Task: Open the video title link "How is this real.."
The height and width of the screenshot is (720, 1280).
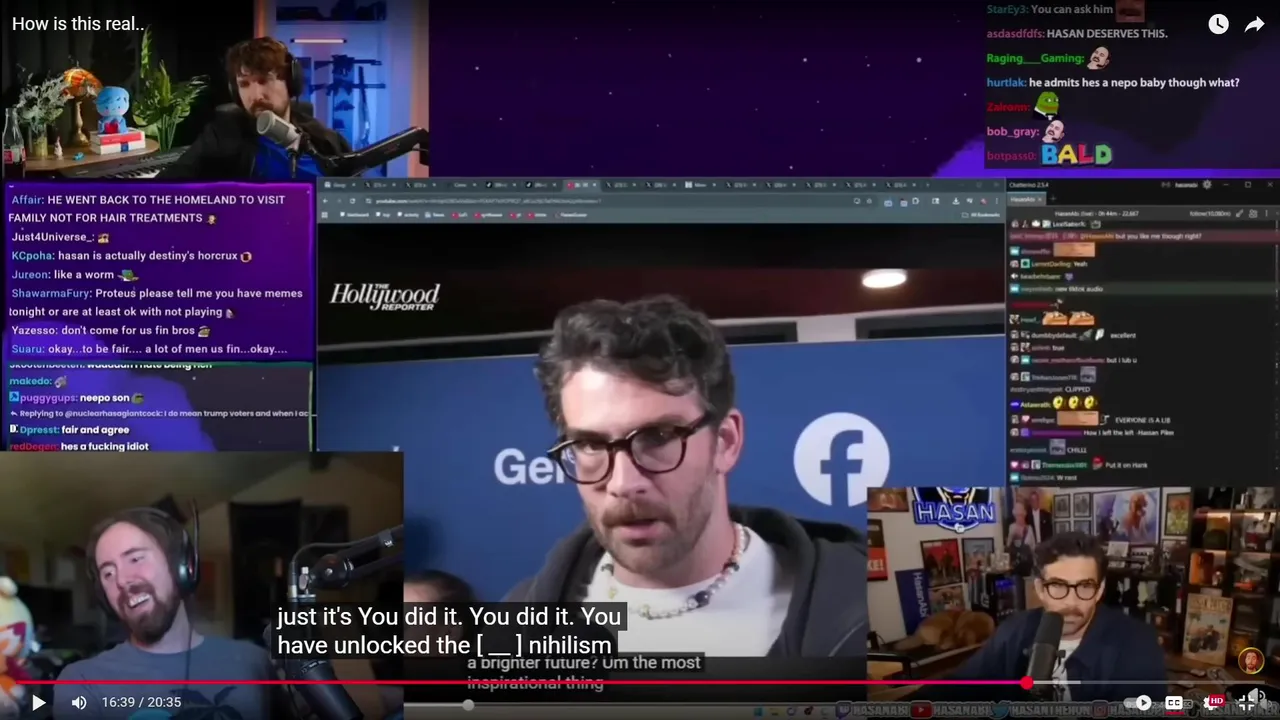Action: point(78,24)
